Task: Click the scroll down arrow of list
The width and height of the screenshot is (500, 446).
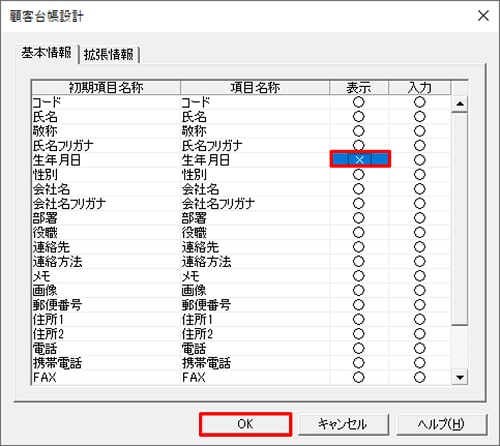Action: pos(460,377)
